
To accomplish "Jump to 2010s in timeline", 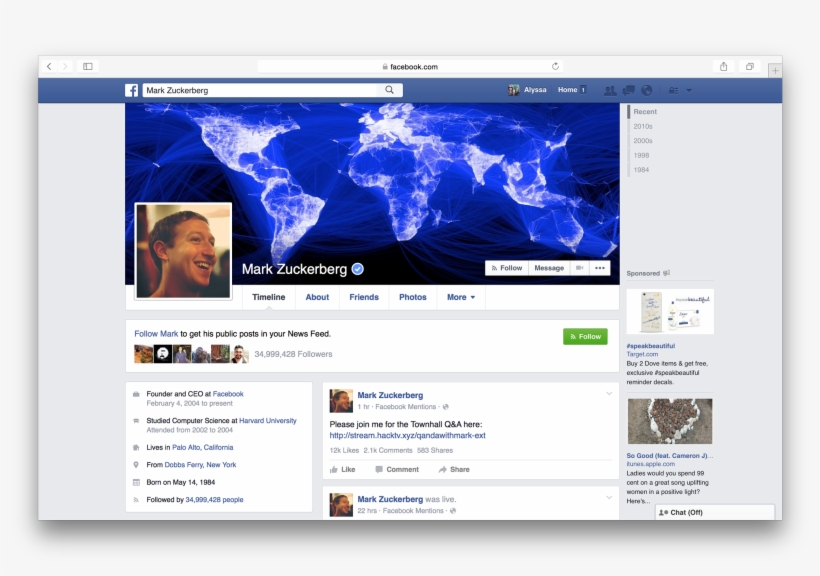I will click(x=643, y=126).
